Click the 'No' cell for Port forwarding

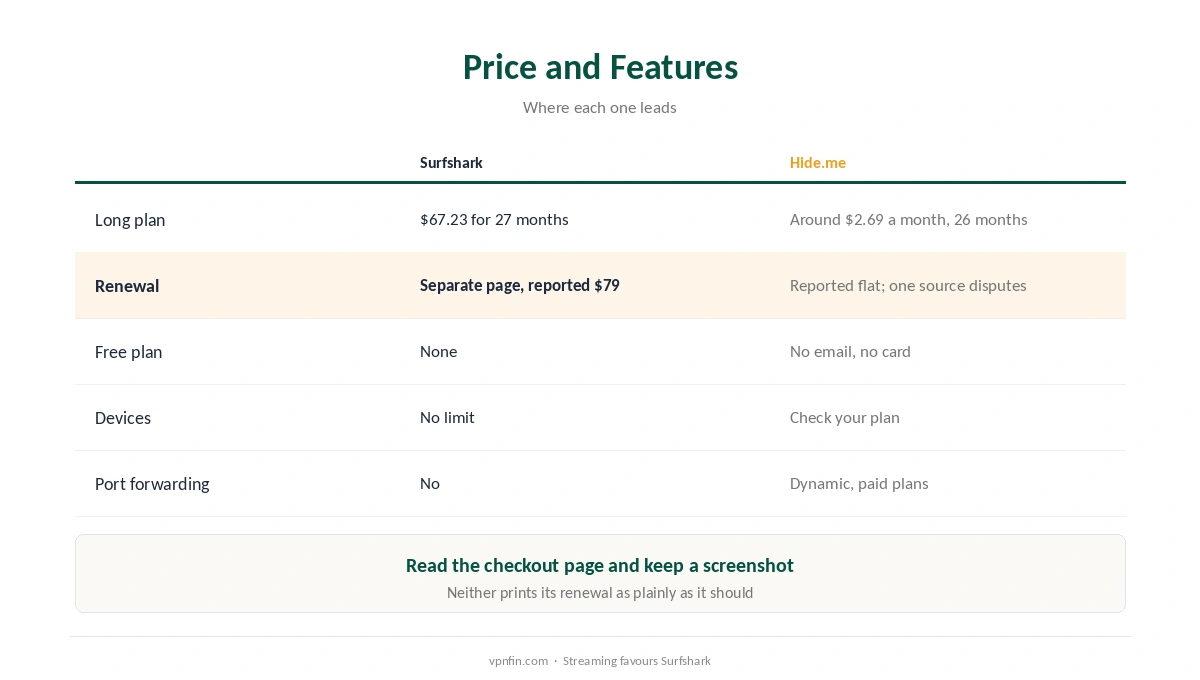[x=430, y=484]
